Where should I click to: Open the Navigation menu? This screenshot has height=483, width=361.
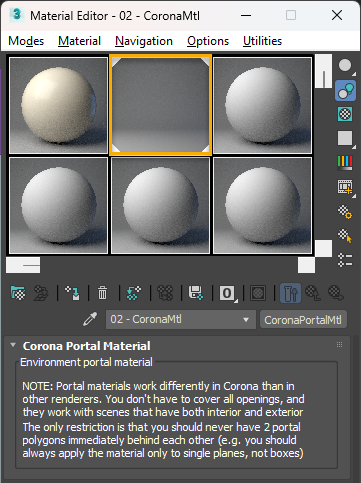[x=144, y=41]
